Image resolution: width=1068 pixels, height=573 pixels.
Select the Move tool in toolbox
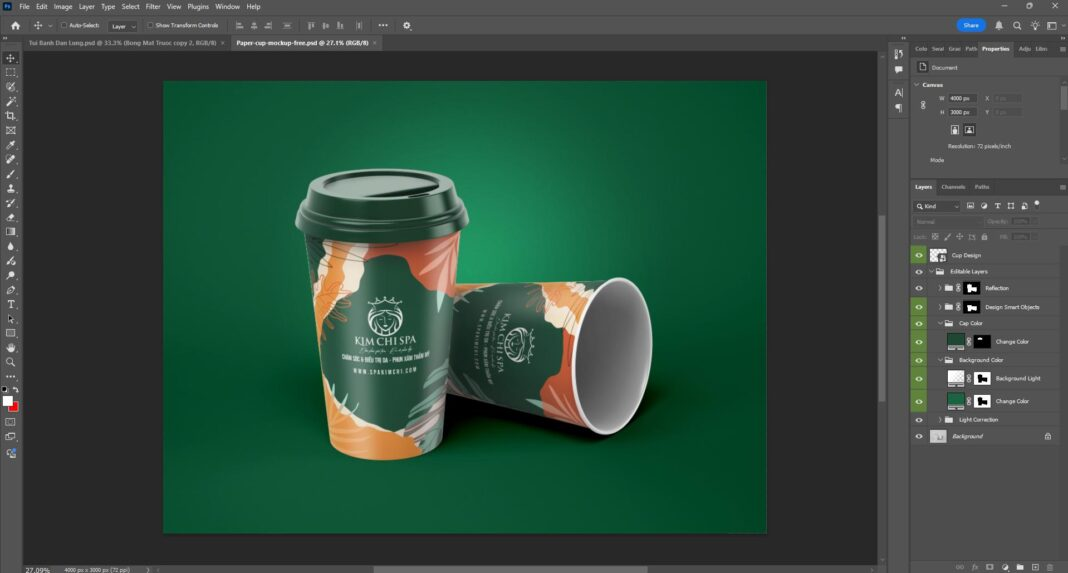[10, 58]
